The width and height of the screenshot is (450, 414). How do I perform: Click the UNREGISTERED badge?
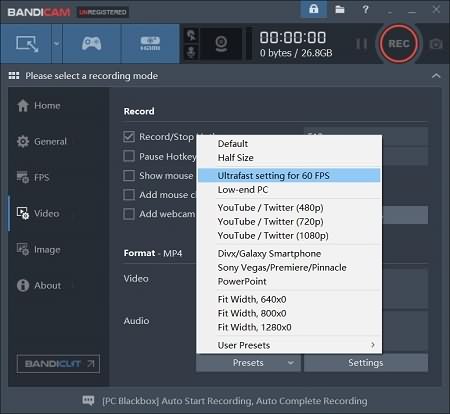(x=103, y=12)
